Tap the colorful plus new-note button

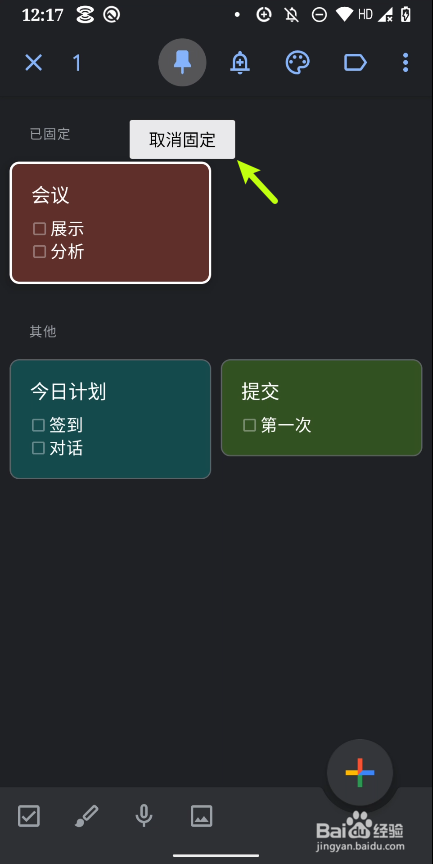click(360, 773)
